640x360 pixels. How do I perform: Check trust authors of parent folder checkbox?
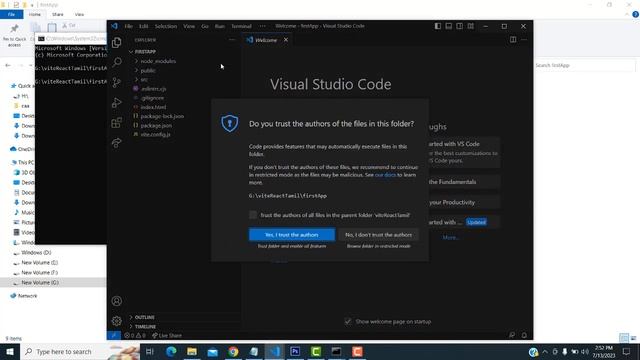point(253,215)
